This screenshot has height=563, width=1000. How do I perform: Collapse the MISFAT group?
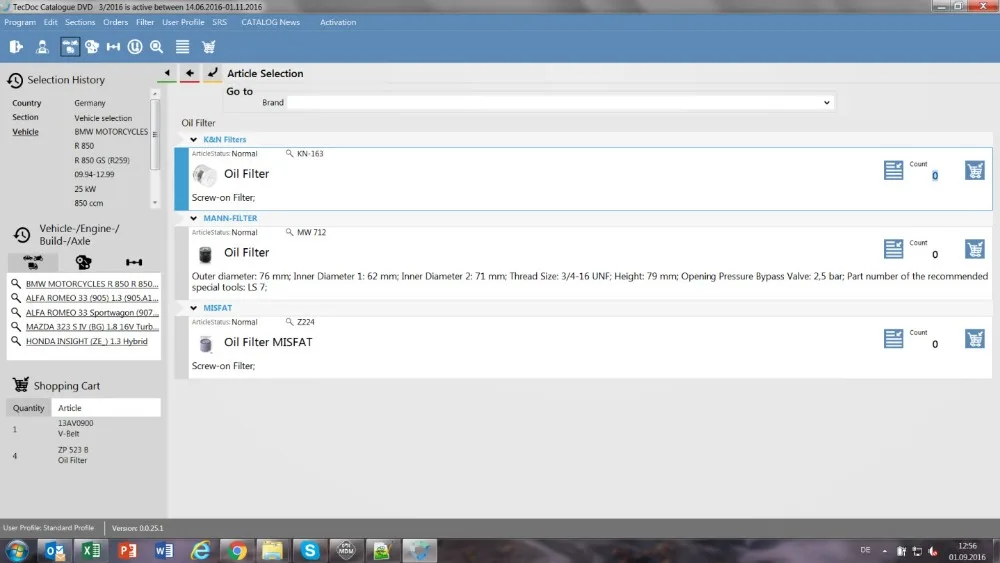pos(194,308)
